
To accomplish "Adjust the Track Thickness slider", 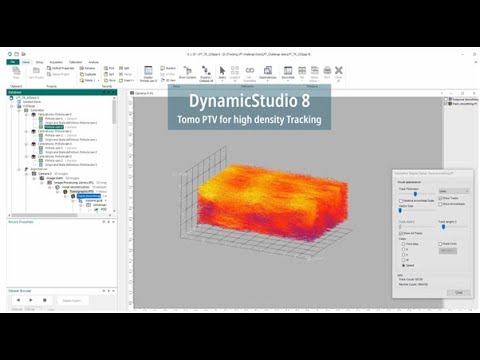I will point(416,194).
